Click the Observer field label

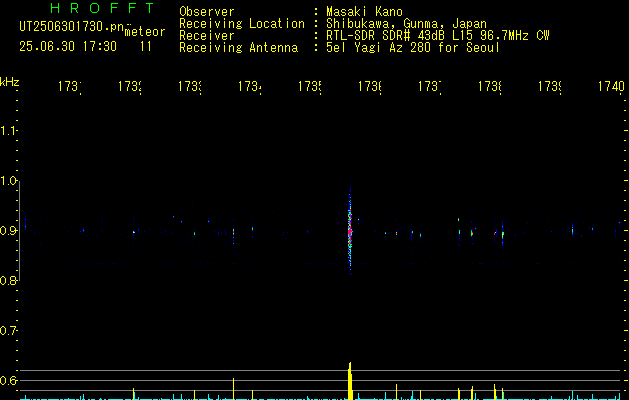click(x=207, y=11)
